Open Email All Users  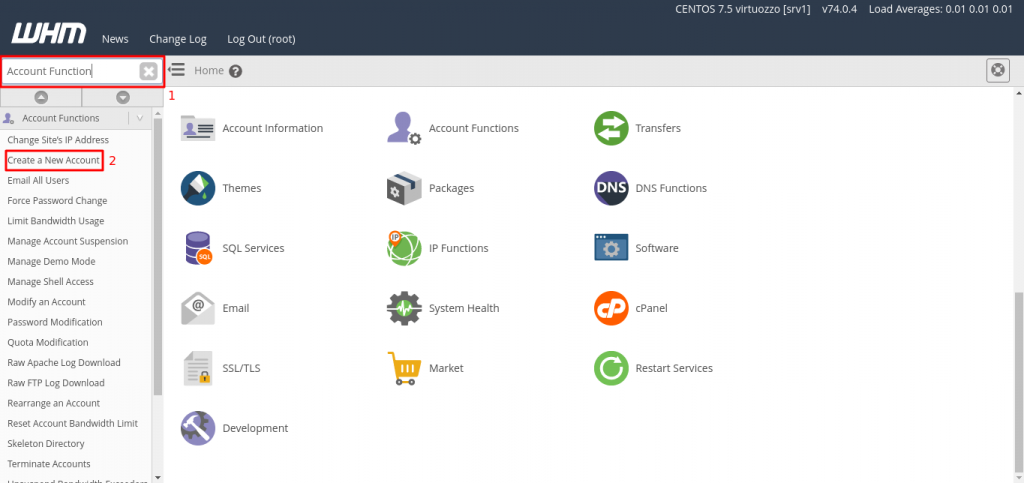tap(38, 180)
